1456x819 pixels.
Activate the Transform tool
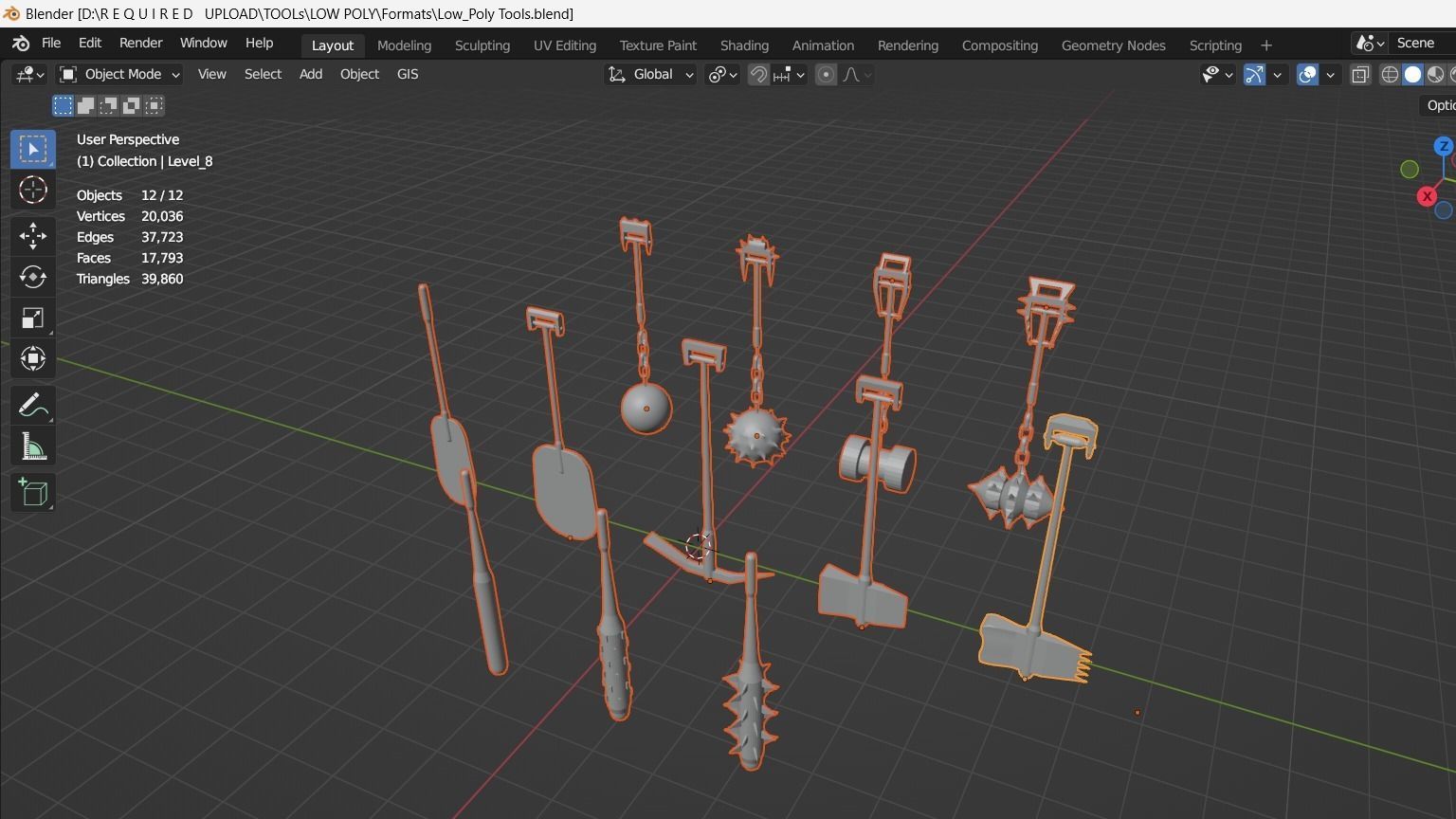click(x=33, y=358)
